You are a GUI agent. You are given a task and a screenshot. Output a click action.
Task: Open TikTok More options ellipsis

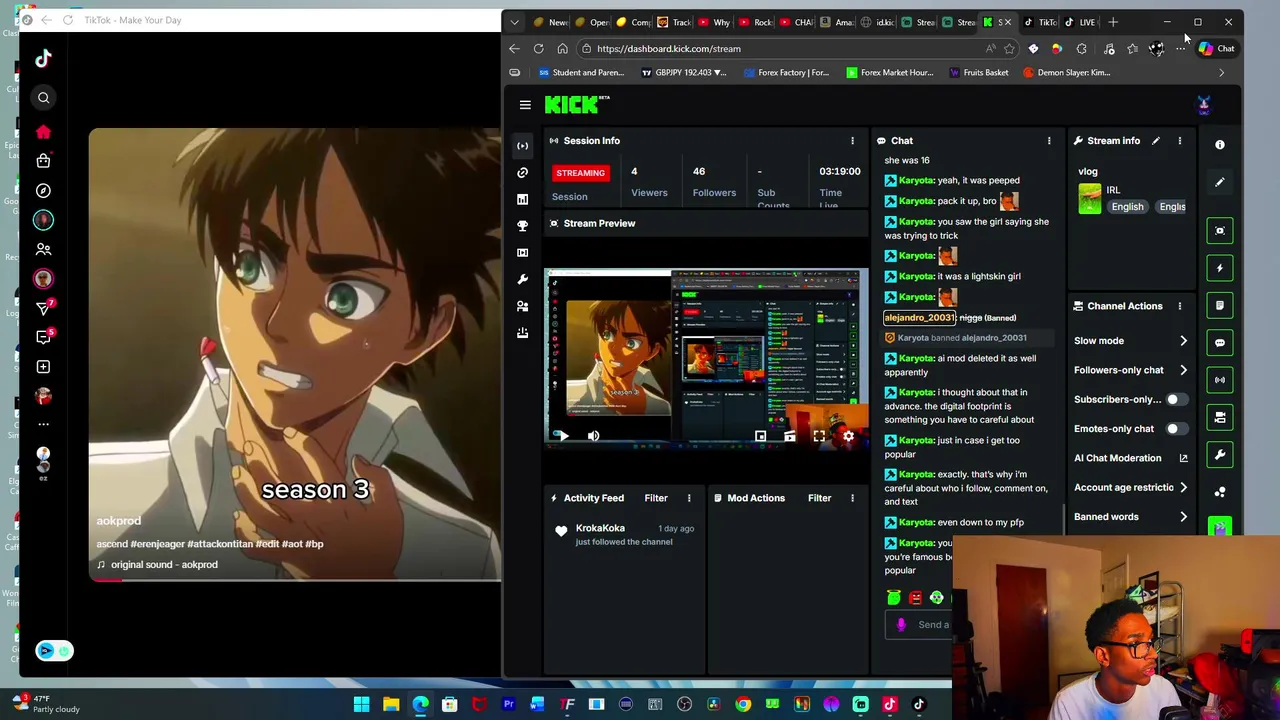coord(43,424)
